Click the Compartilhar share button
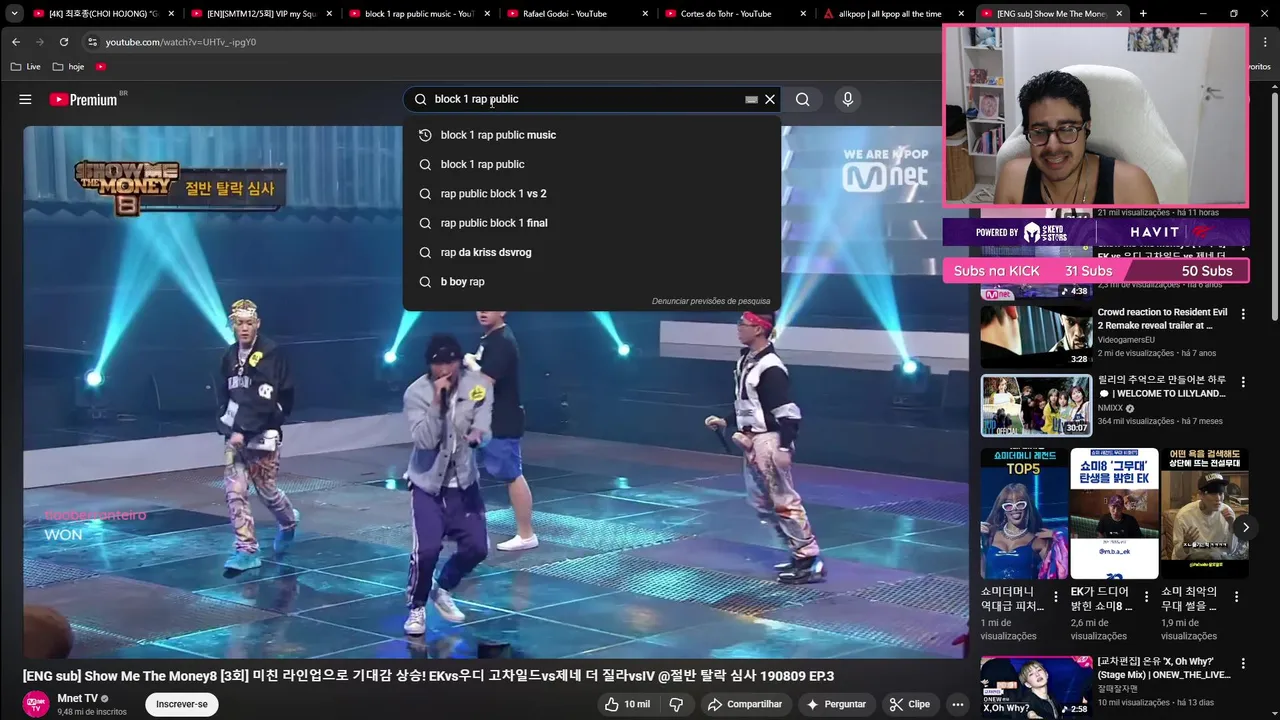The image size is (1280, 720). point(745,704)
